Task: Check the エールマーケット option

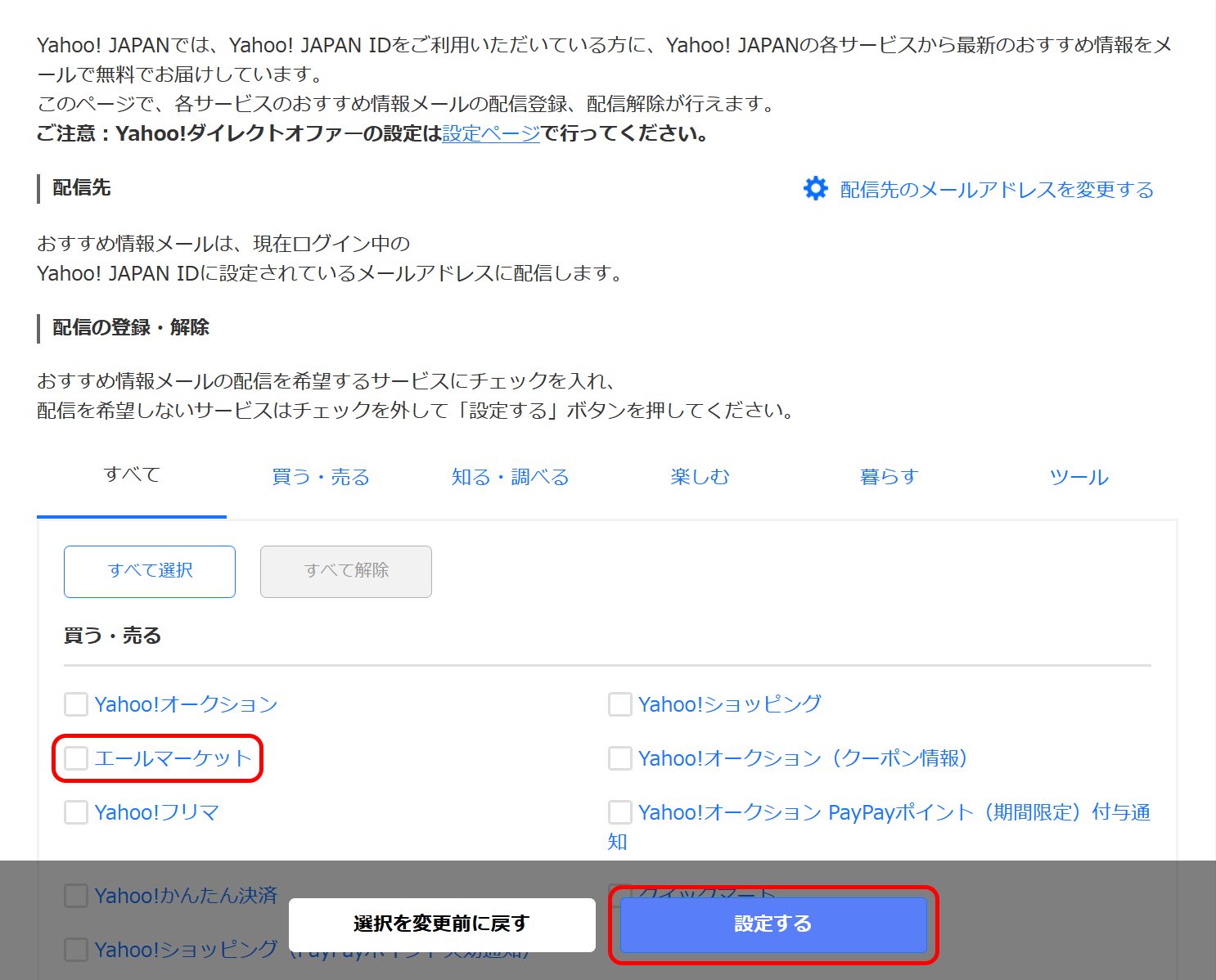Action: (76, 758)
